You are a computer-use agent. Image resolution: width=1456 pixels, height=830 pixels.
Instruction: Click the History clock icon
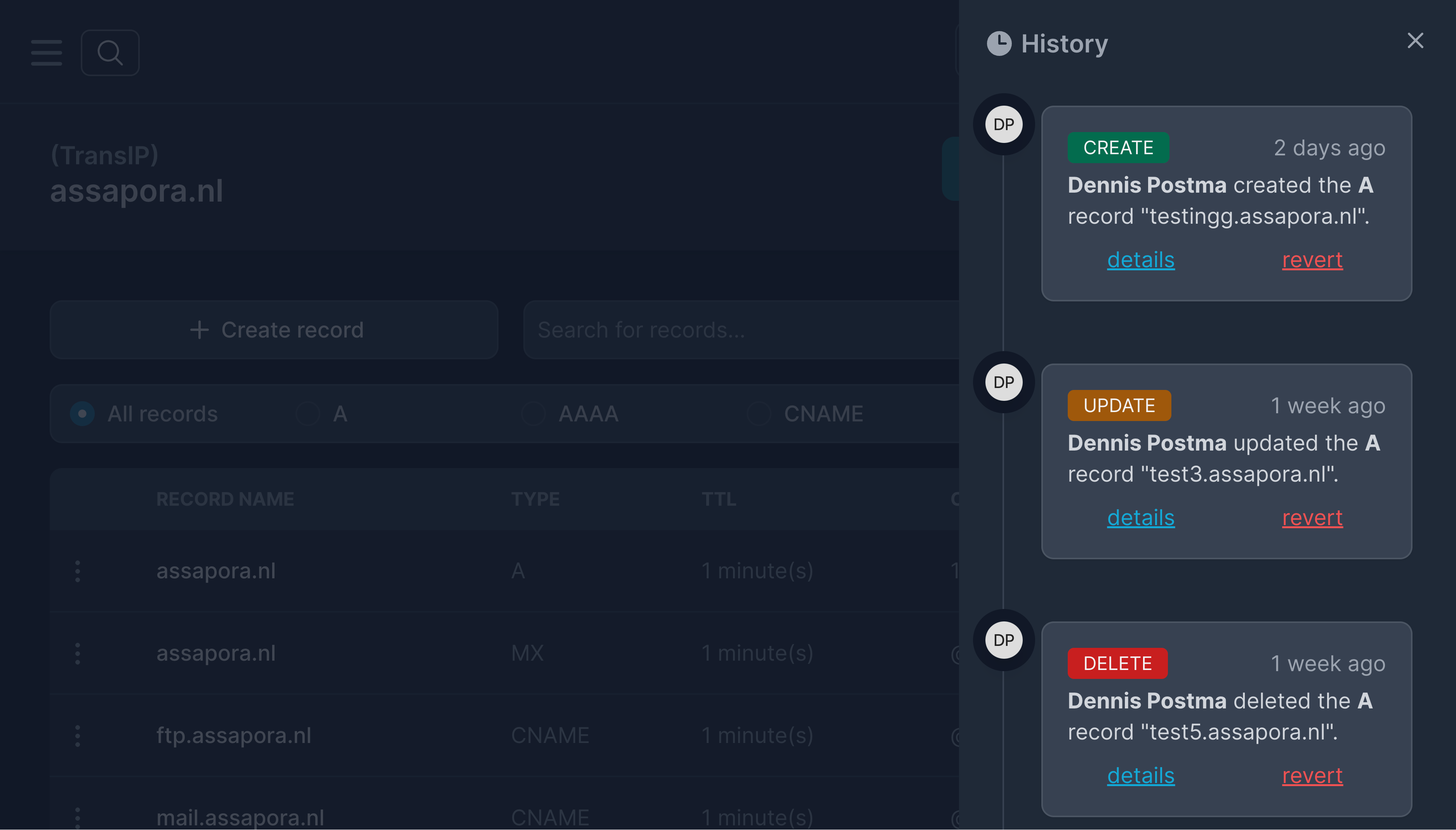[x=999, y=44]
